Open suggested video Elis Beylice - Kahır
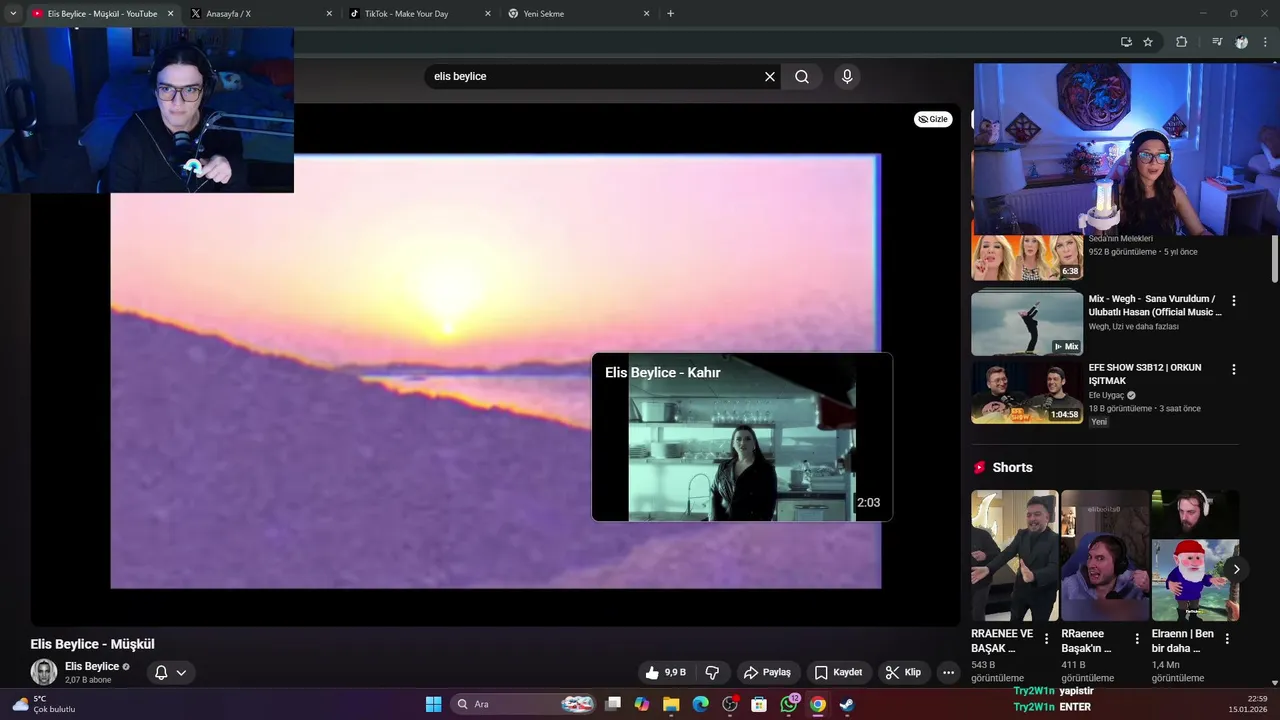Image resolution: width=1280 pixels, height=720 pixels. [x=742, y=437]
